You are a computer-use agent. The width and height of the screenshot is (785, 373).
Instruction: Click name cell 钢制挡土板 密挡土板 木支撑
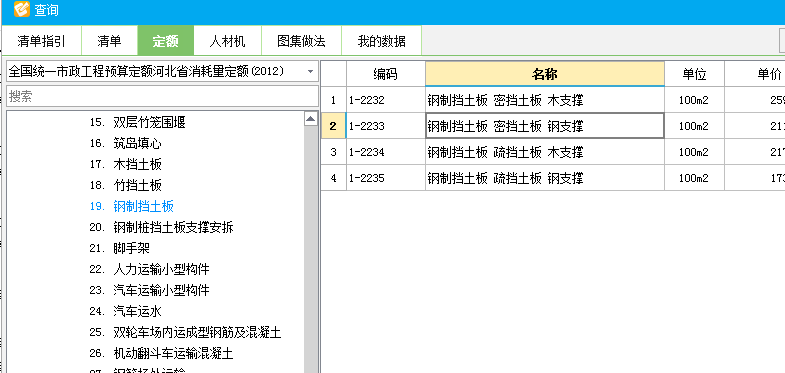545,100
